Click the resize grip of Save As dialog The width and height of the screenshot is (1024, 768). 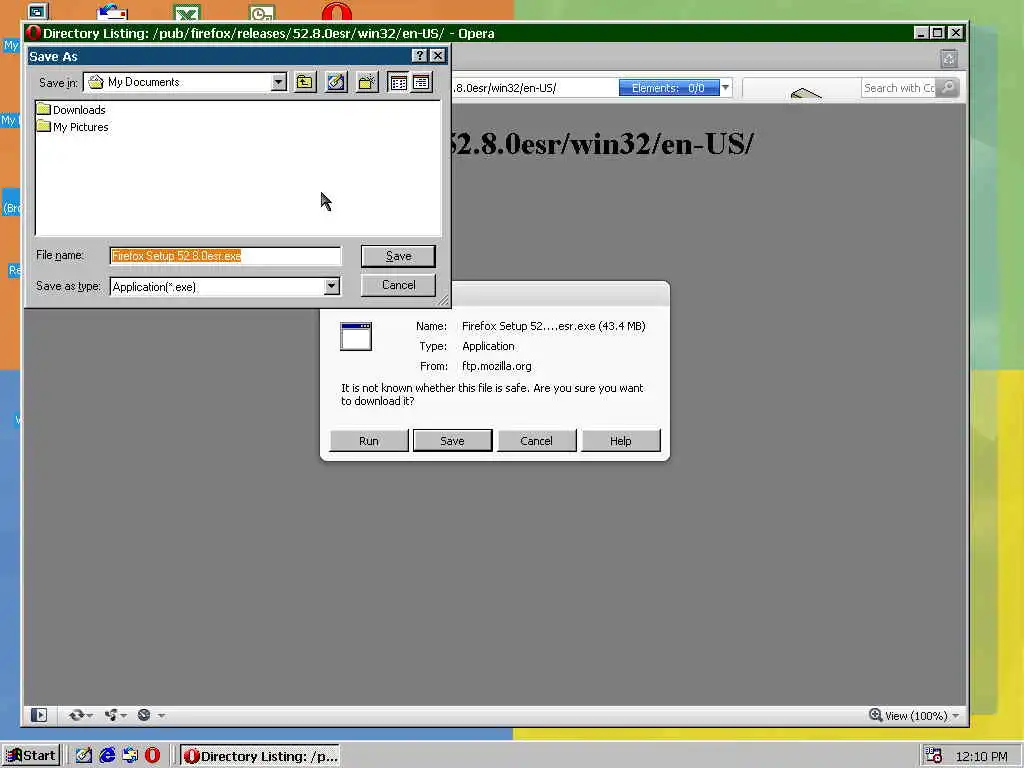click(444, 300)
